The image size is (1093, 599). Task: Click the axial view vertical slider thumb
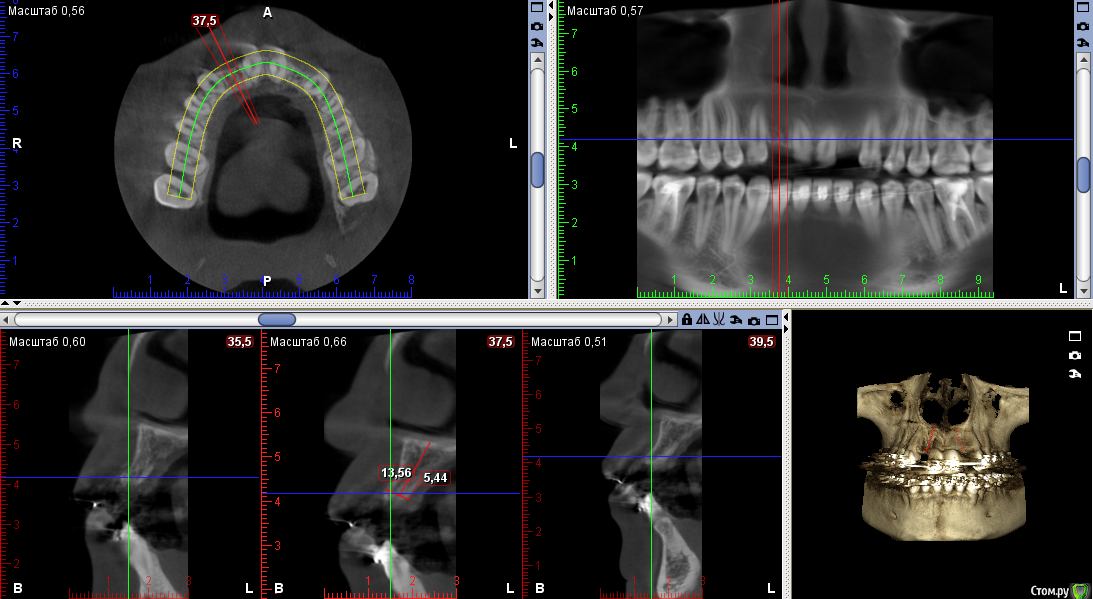point(537,170)
